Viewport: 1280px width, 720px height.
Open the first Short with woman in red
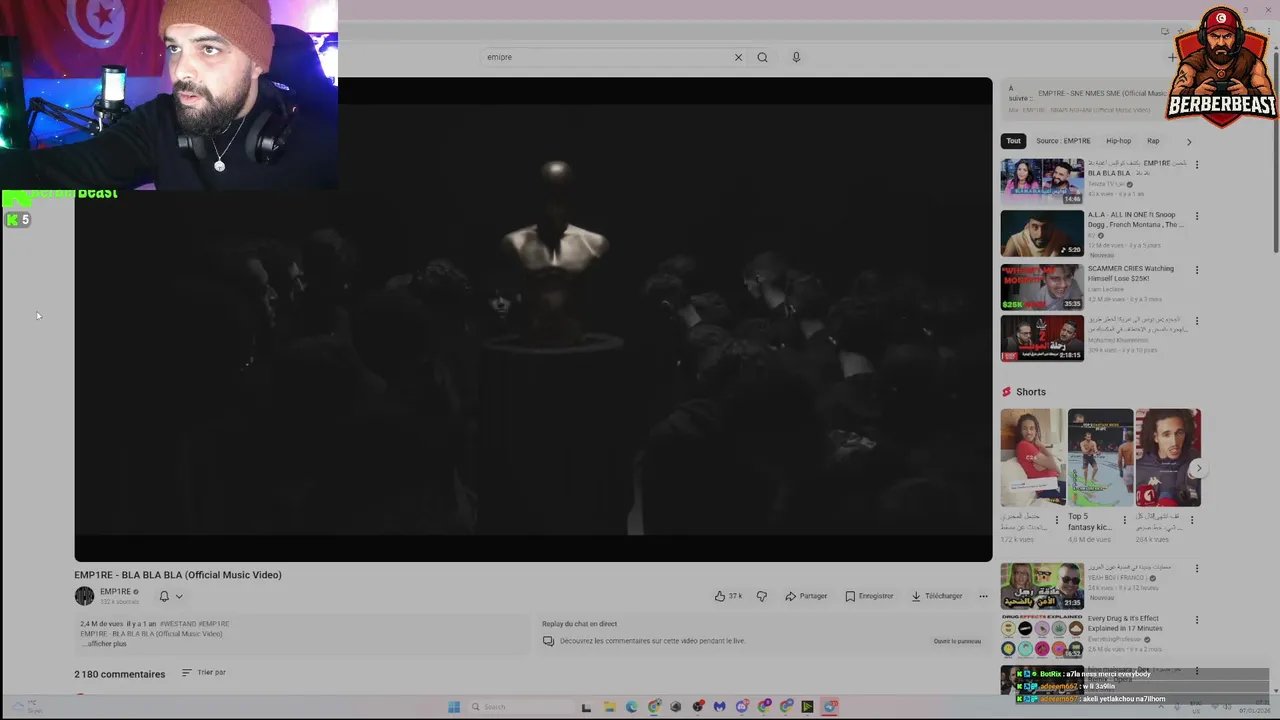(x=1033, y=457)
